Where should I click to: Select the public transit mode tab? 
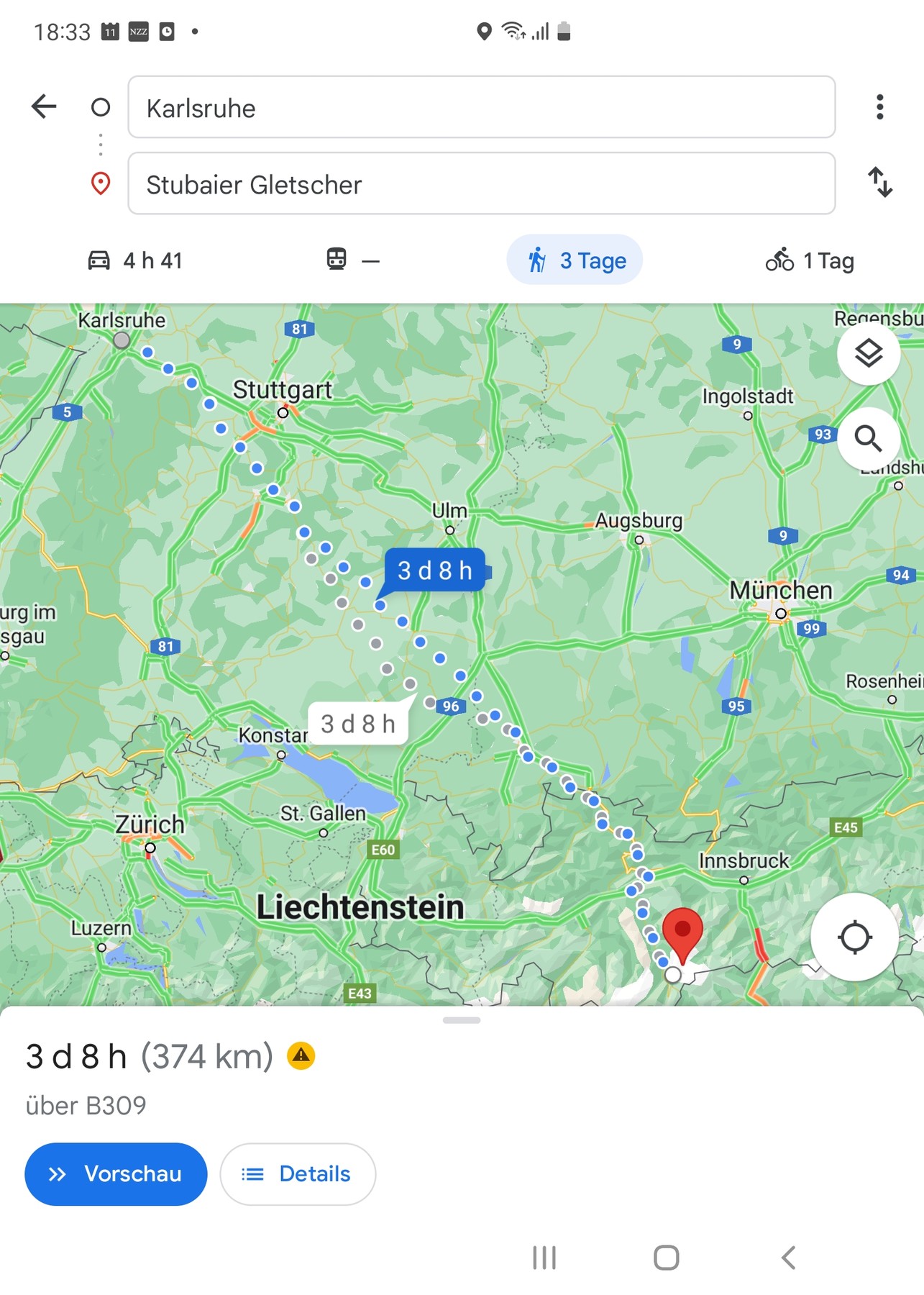352,260
